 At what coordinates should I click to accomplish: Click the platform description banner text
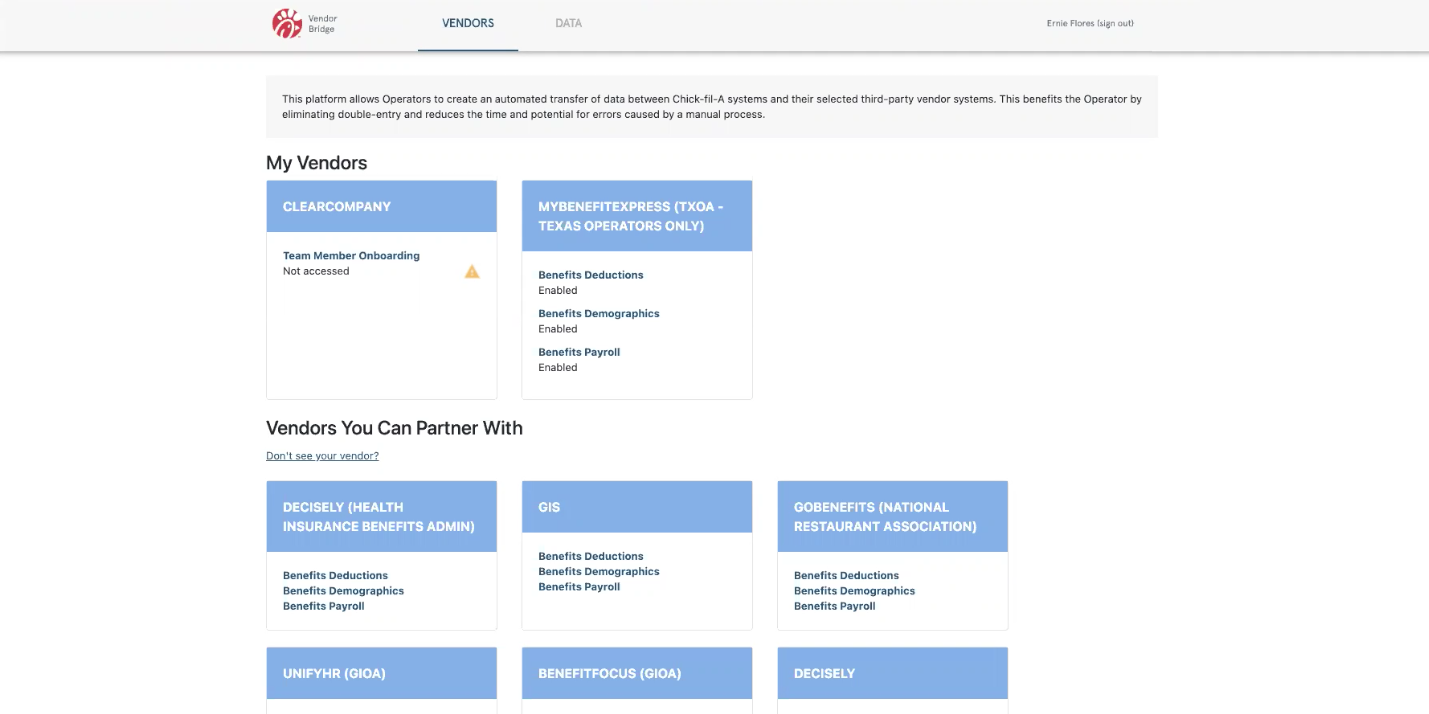coord(712,107)
